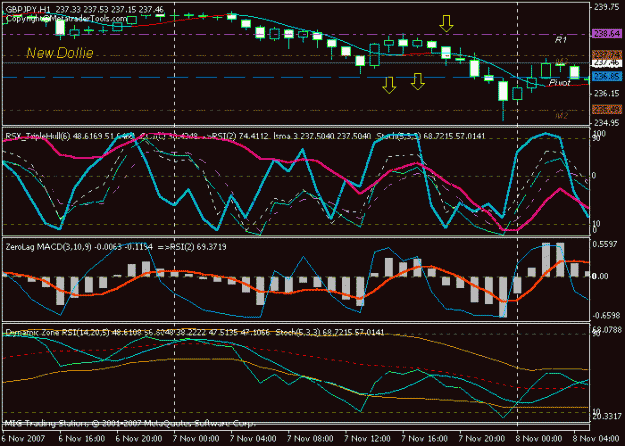Click the 20.3317 RSI scale value

(607, 417)
